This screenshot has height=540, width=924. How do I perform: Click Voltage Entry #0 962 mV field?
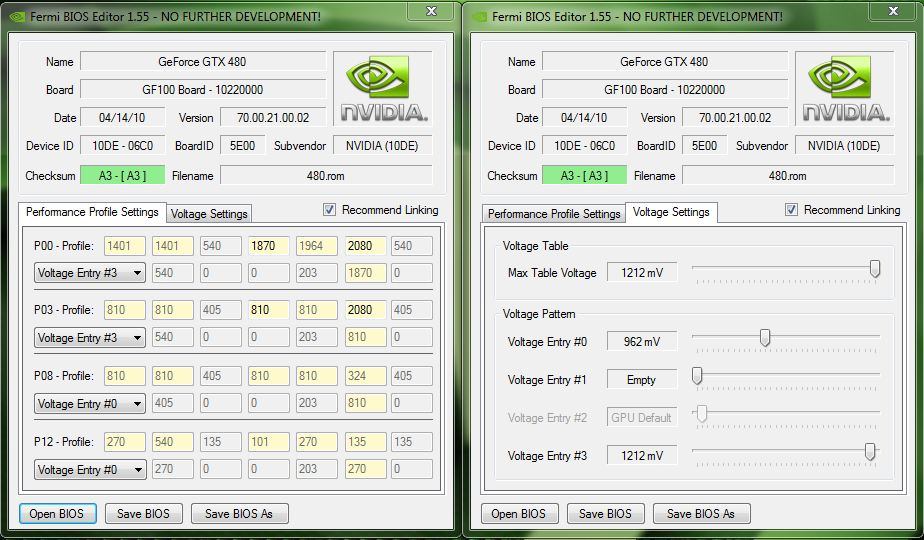coord(642,341)
